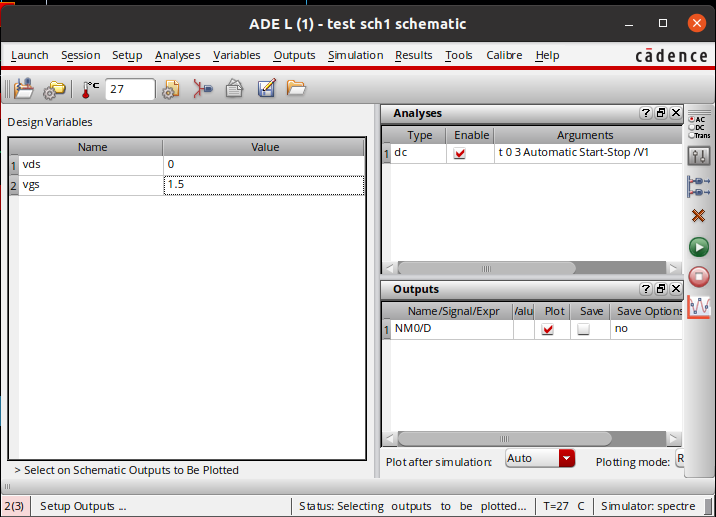Click the orange X delete icon
The width and height of the screenshot is (716, 517).
[698, 216]
